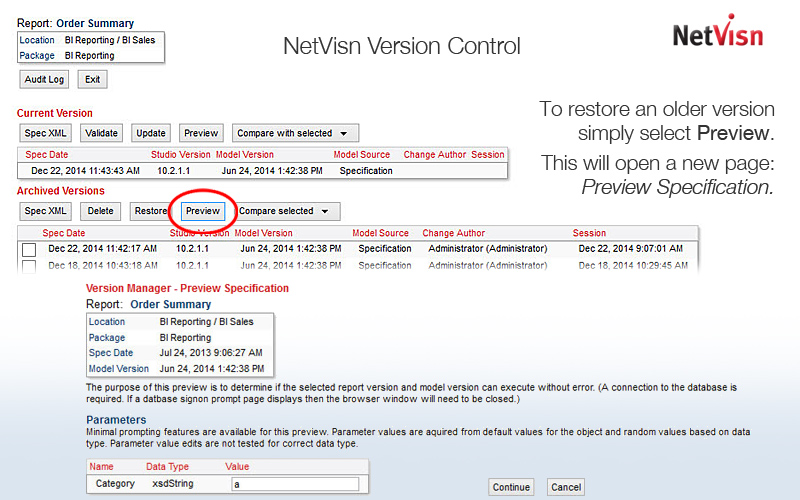Click archived Model Source column header
The width and height of the screenshot is (800, 500).
click(381, 233)
